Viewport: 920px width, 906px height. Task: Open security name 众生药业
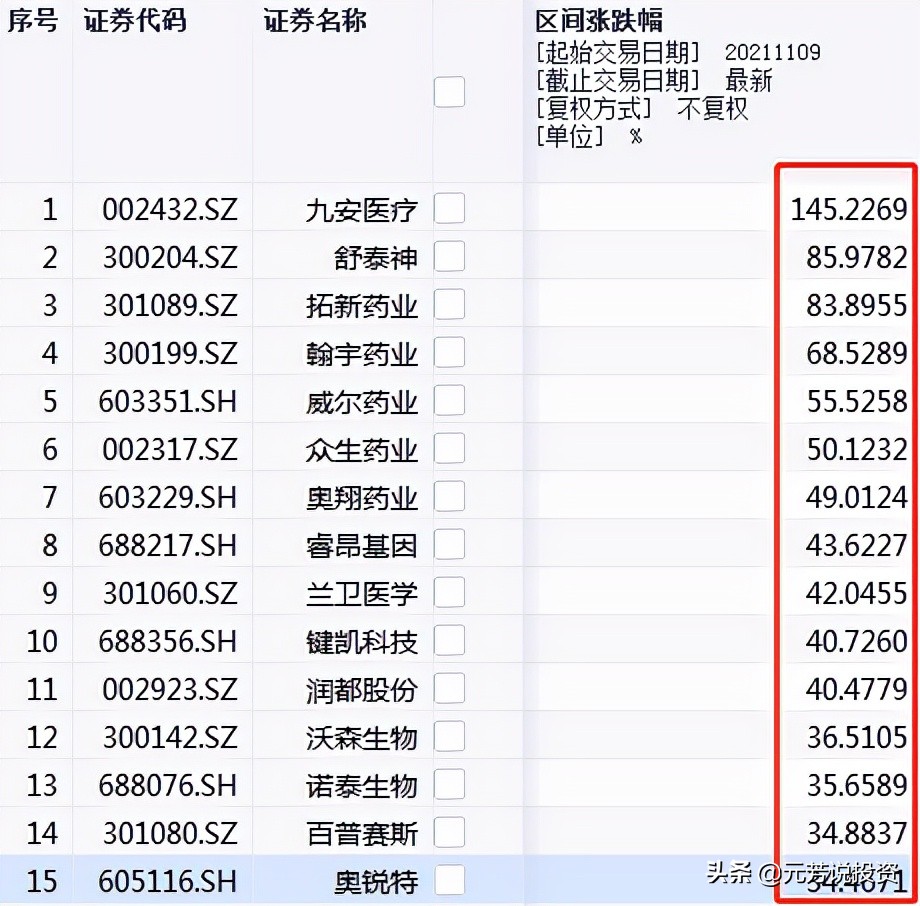point(361,451)
